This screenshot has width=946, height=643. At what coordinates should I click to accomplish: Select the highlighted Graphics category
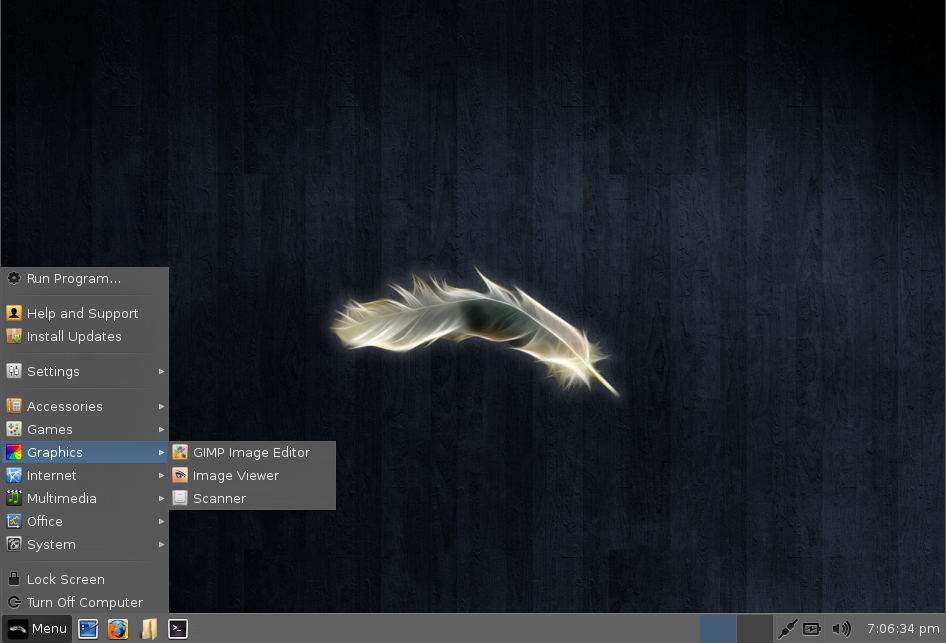click(84, 452)
